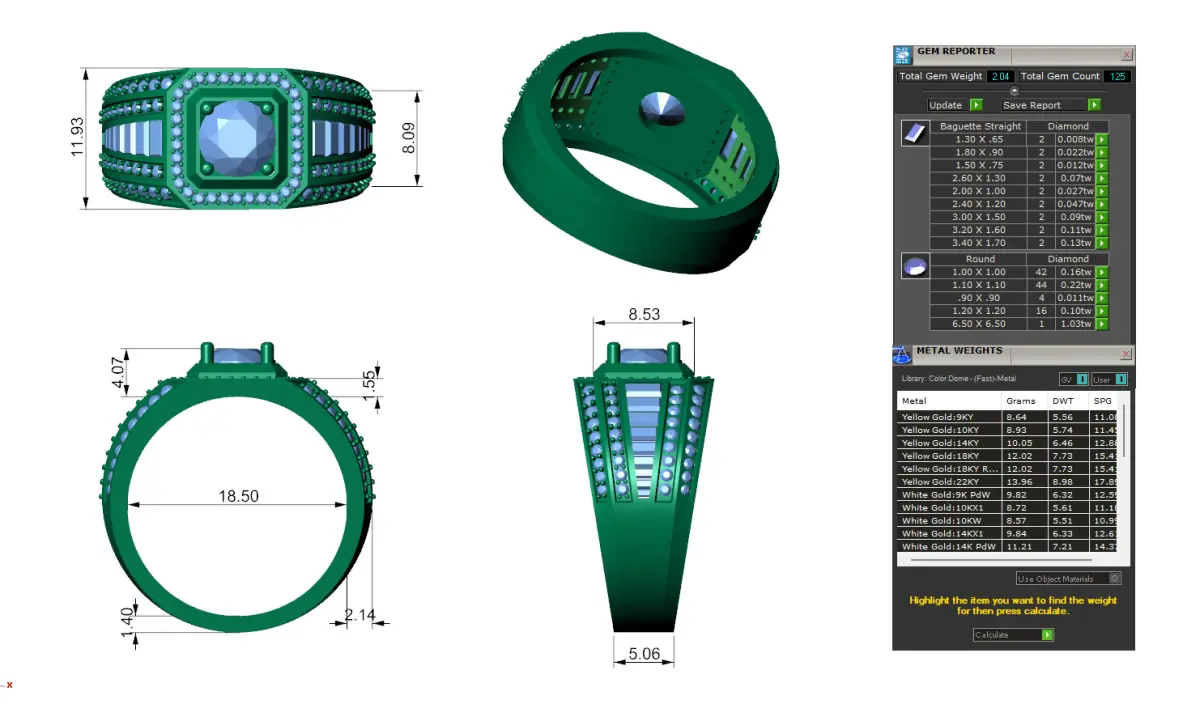Select the Round gem shape icon
The image size is (1200, 704).
pyautogui.click(x=914, y=266)
